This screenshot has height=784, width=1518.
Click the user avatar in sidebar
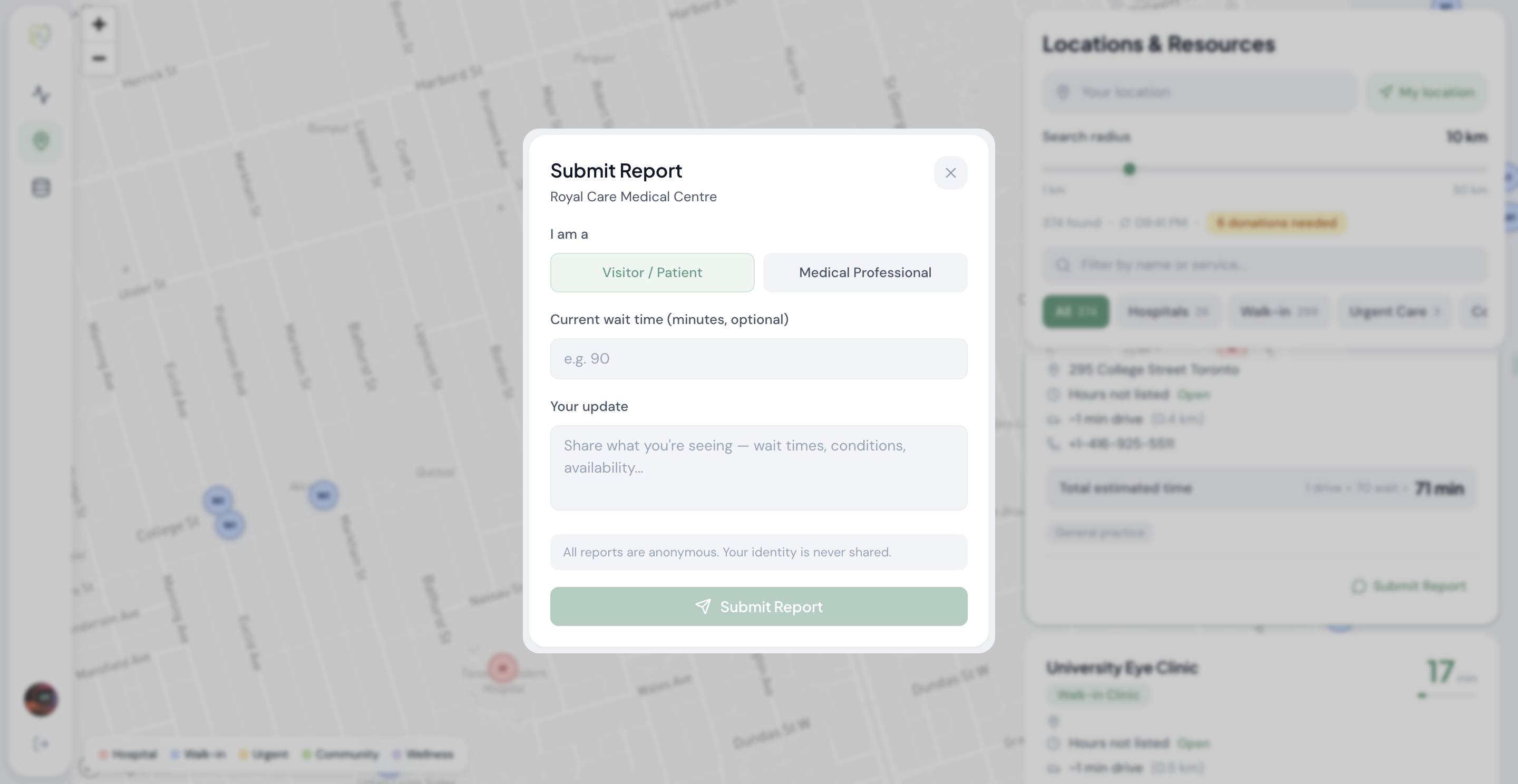click(x=41, y=699)
